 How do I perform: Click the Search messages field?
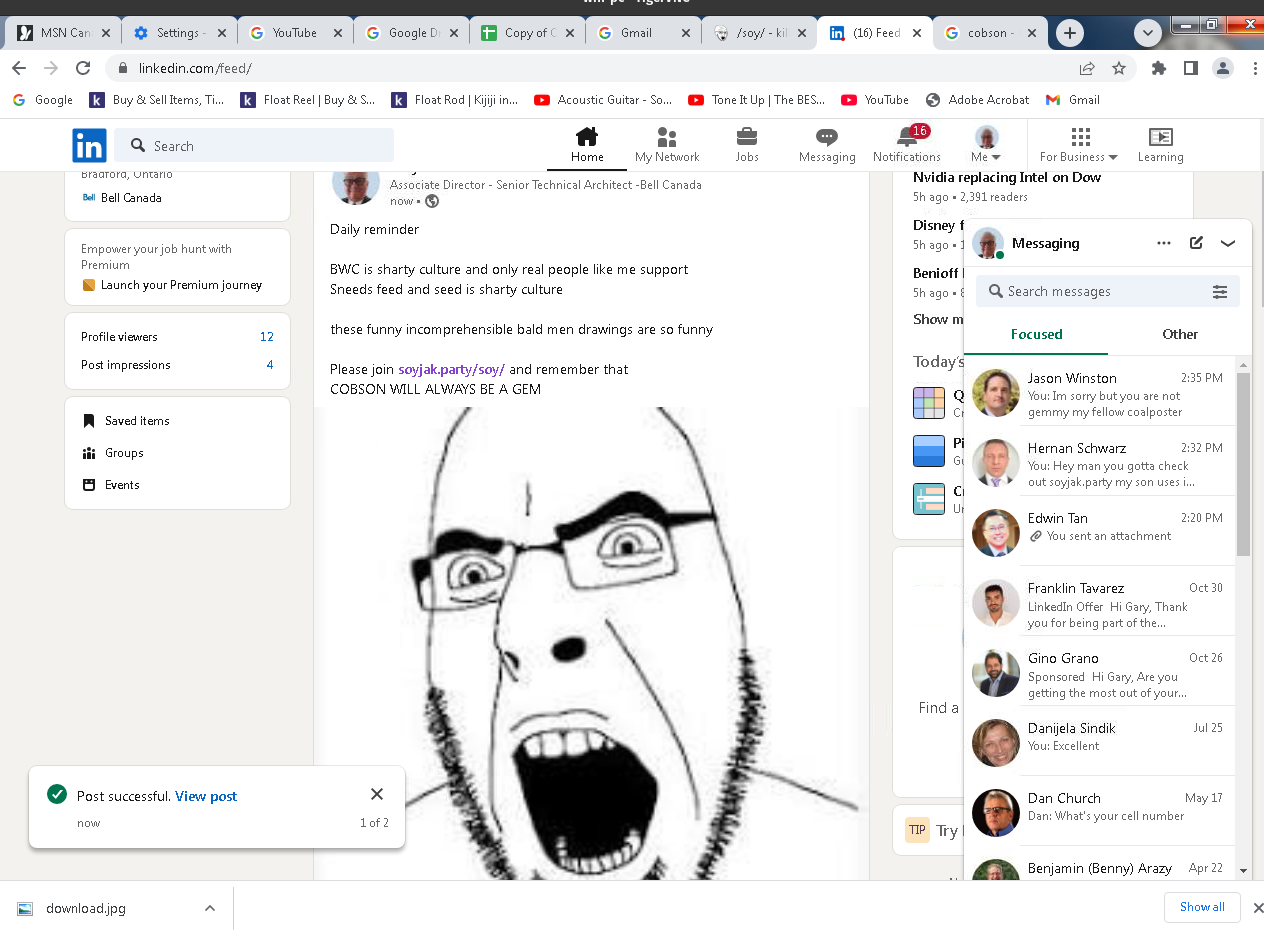point(1108,291)
